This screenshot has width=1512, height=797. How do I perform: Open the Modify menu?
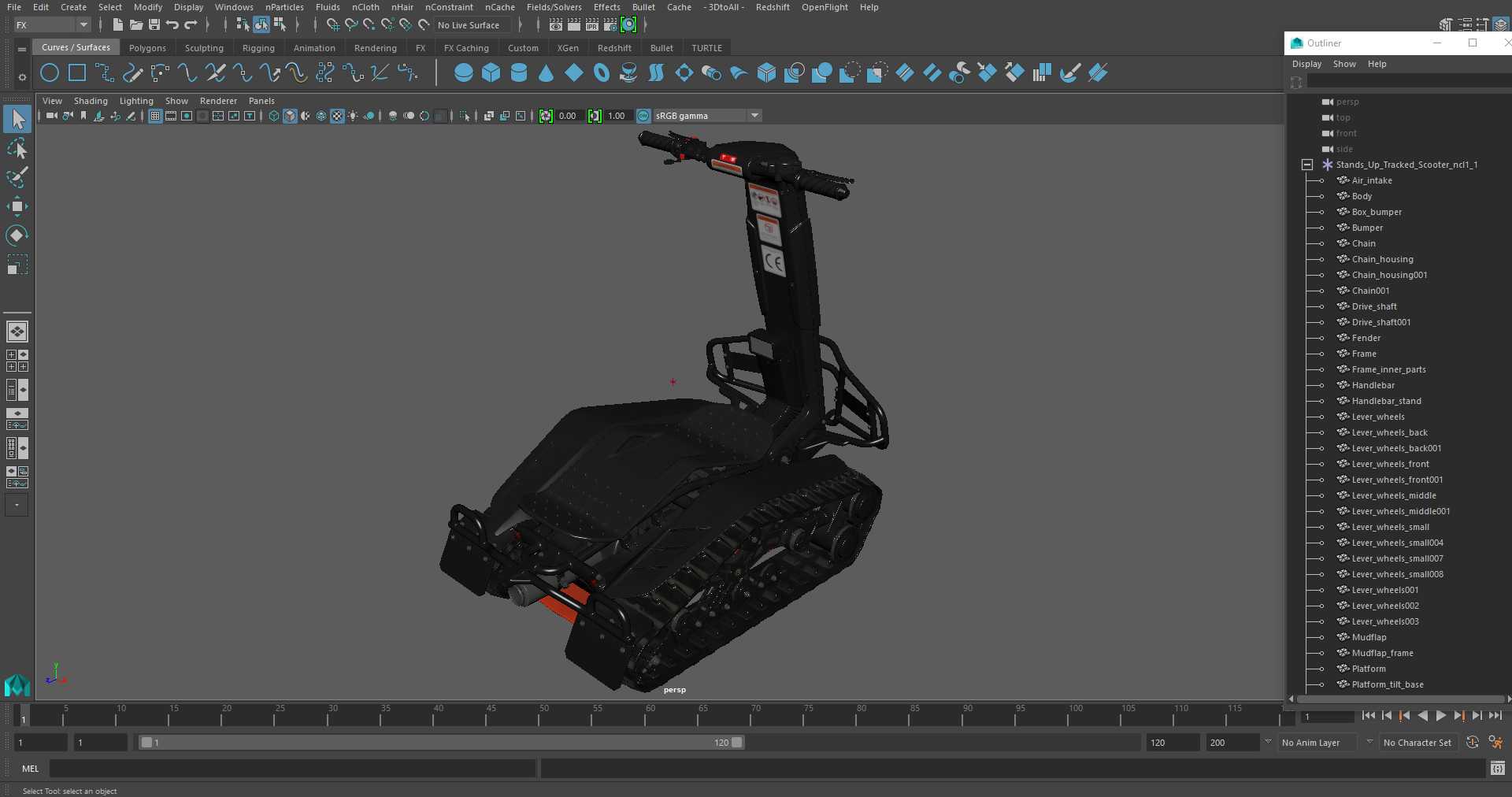[148, 7]
